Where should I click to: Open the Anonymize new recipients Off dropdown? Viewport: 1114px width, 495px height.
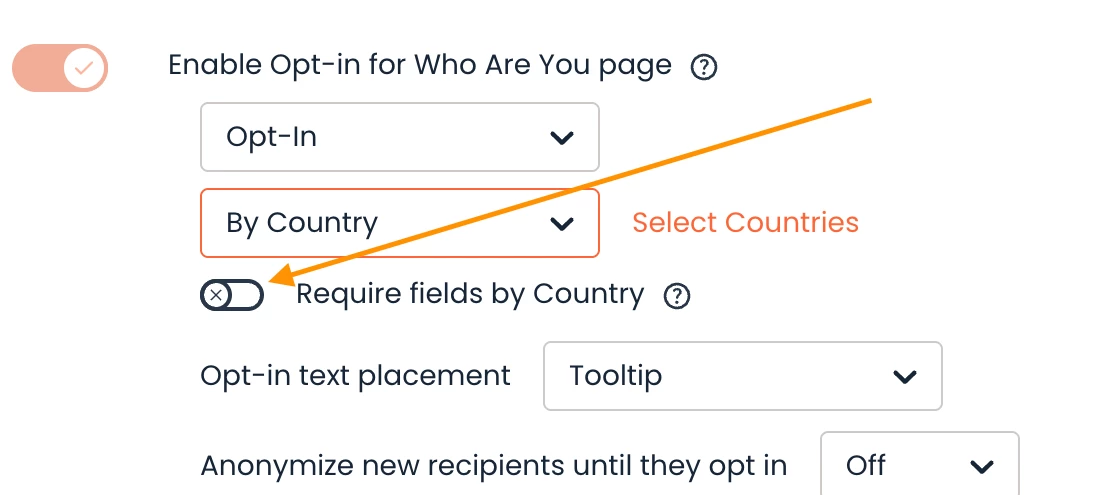918,465
